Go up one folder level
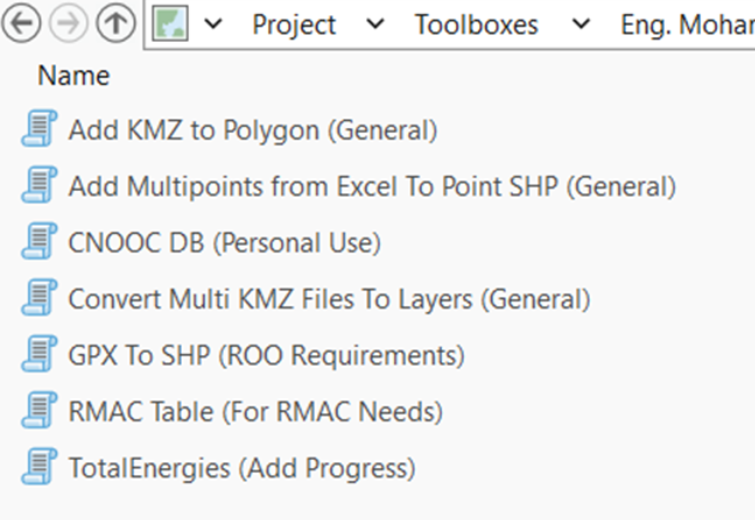This screenshot has width=755, height=520. coord(116,25)
